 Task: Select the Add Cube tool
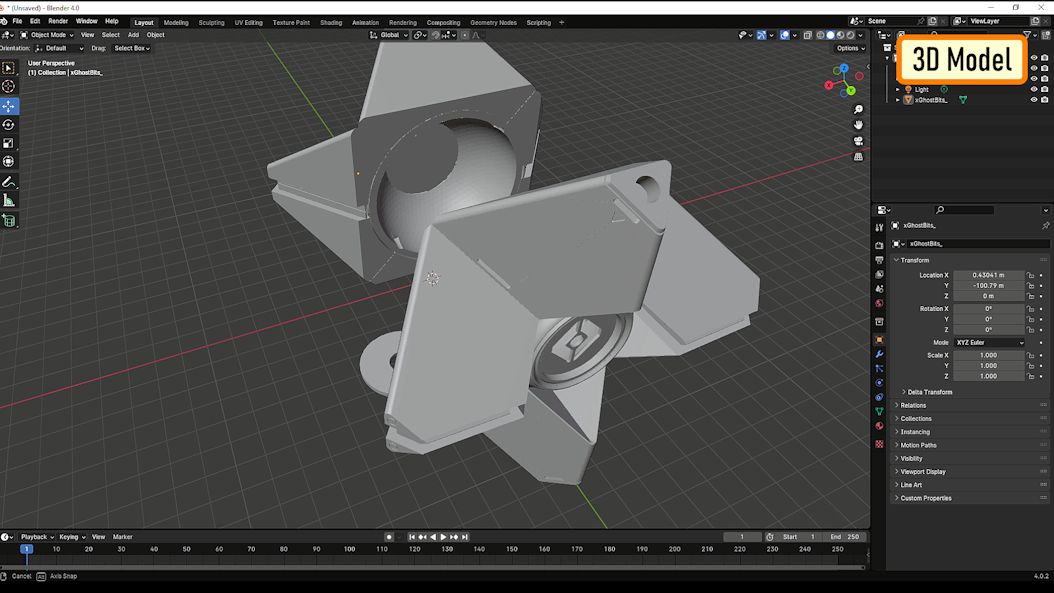(x=9, y=221)
